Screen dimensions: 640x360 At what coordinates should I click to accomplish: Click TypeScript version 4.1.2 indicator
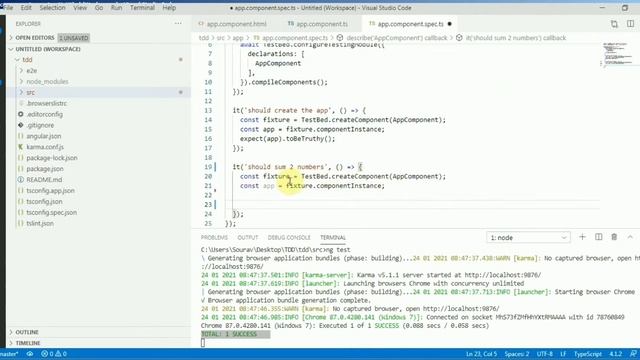616,354
